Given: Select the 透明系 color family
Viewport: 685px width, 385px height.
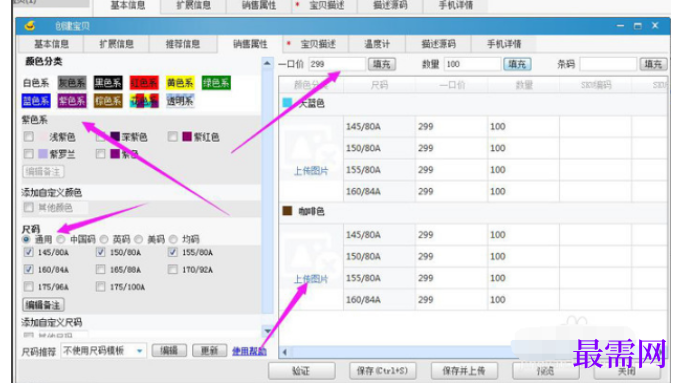Looking at the screenshot, I should point(180,101).
